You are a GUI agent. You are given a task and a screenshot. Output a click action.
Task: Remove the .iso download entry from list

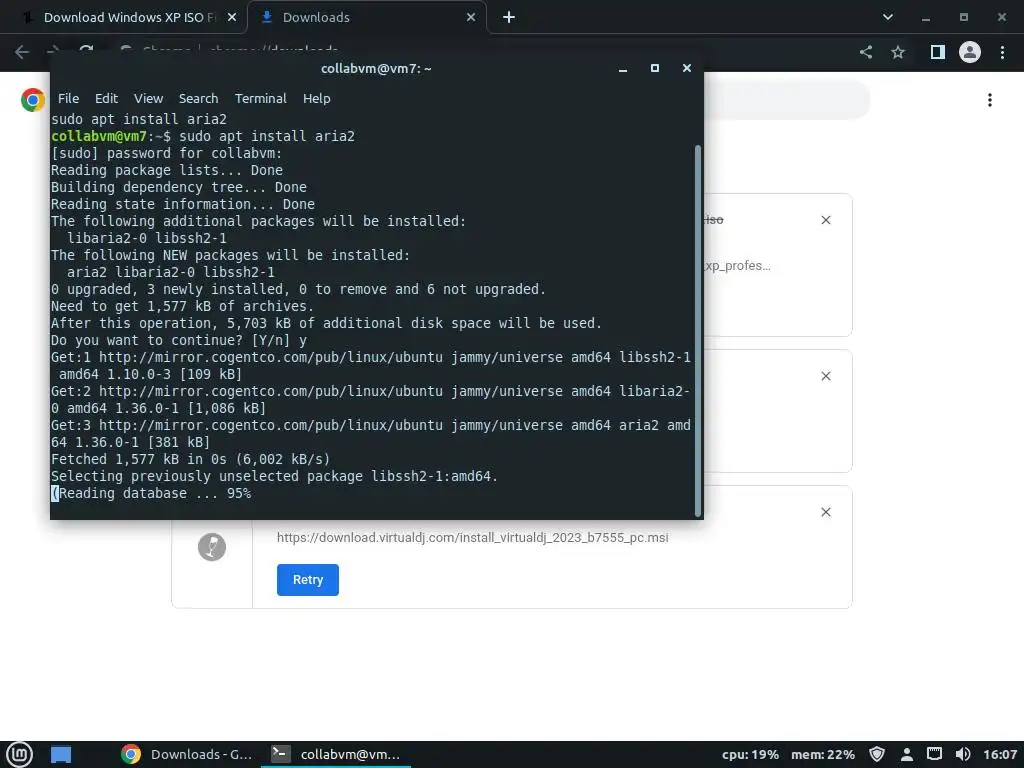click(x=825, y=220)
